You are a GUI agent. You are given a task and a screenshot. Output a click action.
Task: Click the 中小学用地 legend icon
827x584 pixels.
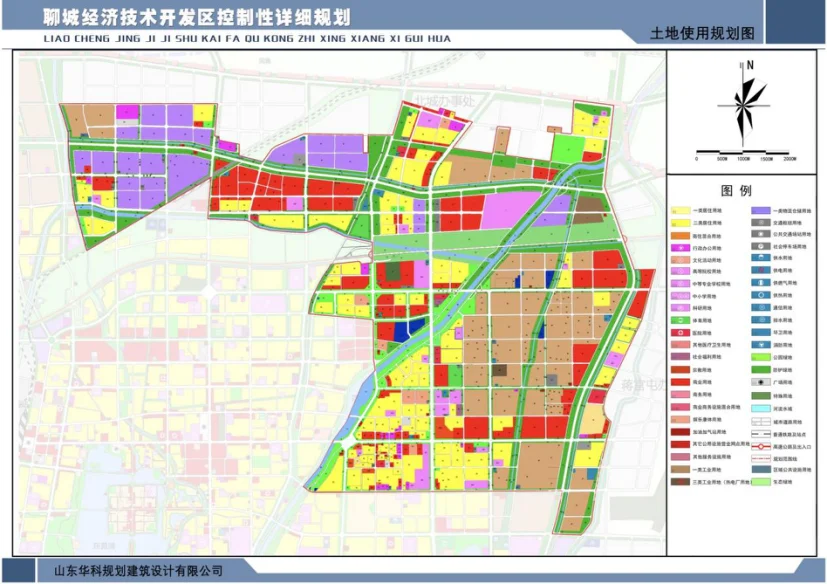pyautogui.click(x=682, y=295)
